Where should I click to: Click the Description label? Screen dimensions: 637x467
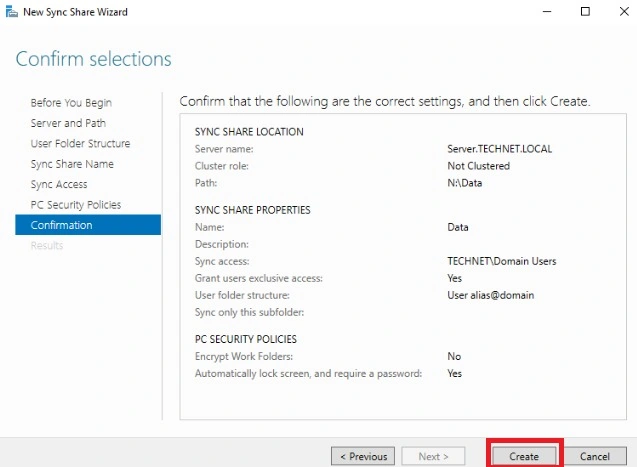point(222,244)
